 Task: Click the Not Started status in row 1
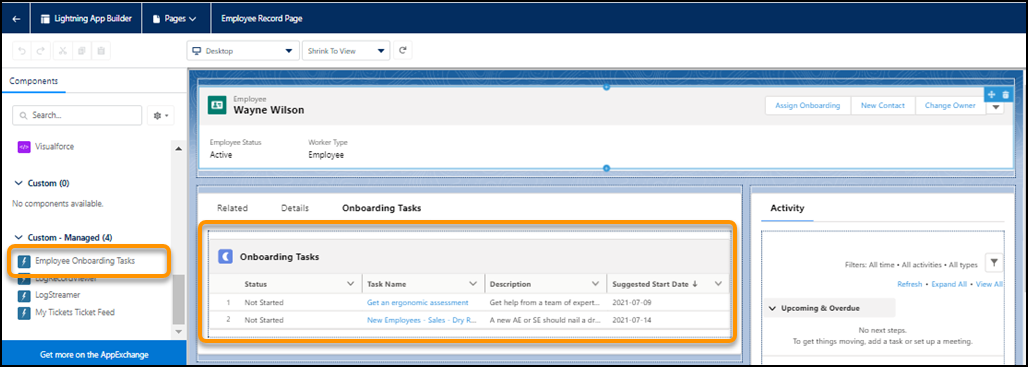[x=264, y=302]
